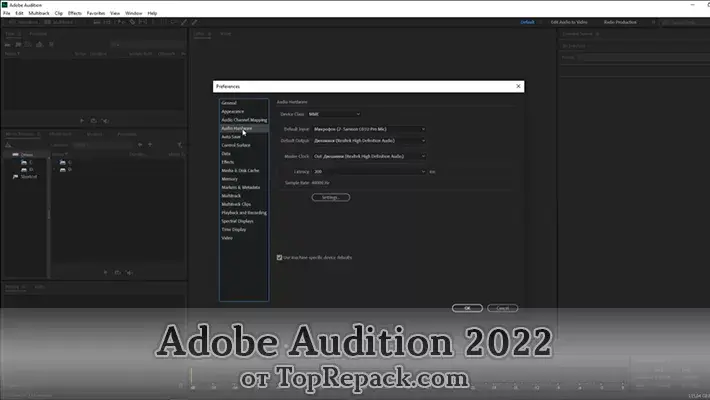The width and height of the screenshot is (710, 400).
Task: Confirm Preferences with OK button
Action: [x=467, y=308]
